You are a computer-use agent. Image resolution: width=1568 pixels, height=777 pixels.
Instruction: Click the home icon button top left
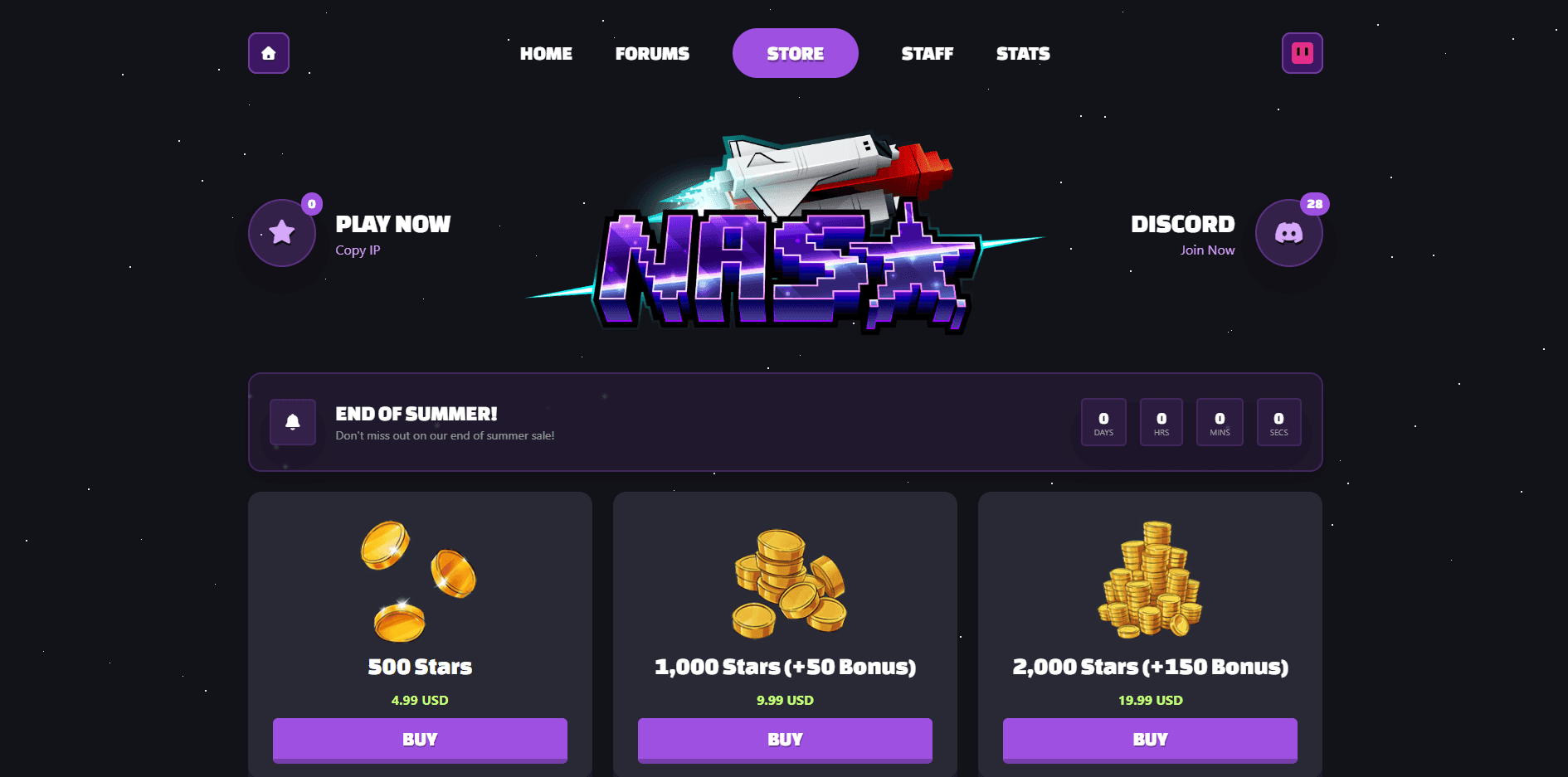tap(269, 53)
